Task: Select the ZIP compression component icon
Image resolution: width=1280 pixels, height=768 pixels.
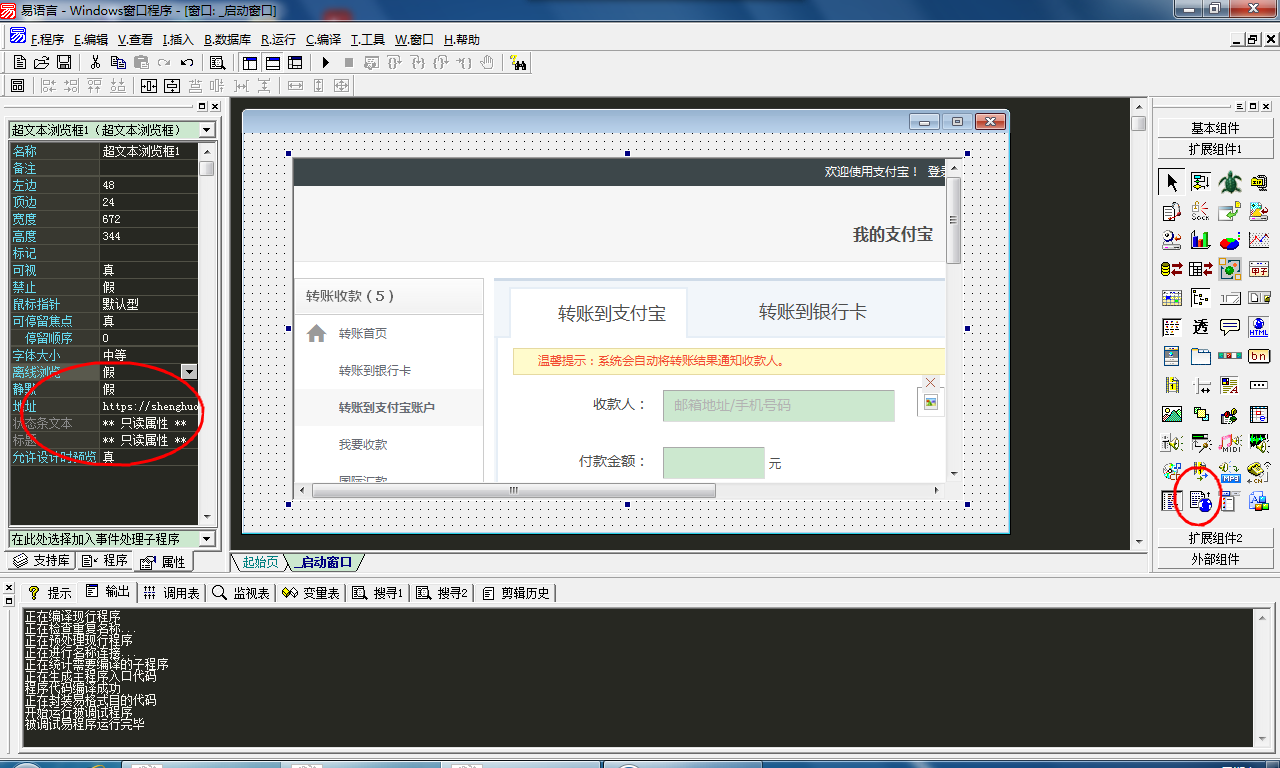Action: tap(1258, 182)
